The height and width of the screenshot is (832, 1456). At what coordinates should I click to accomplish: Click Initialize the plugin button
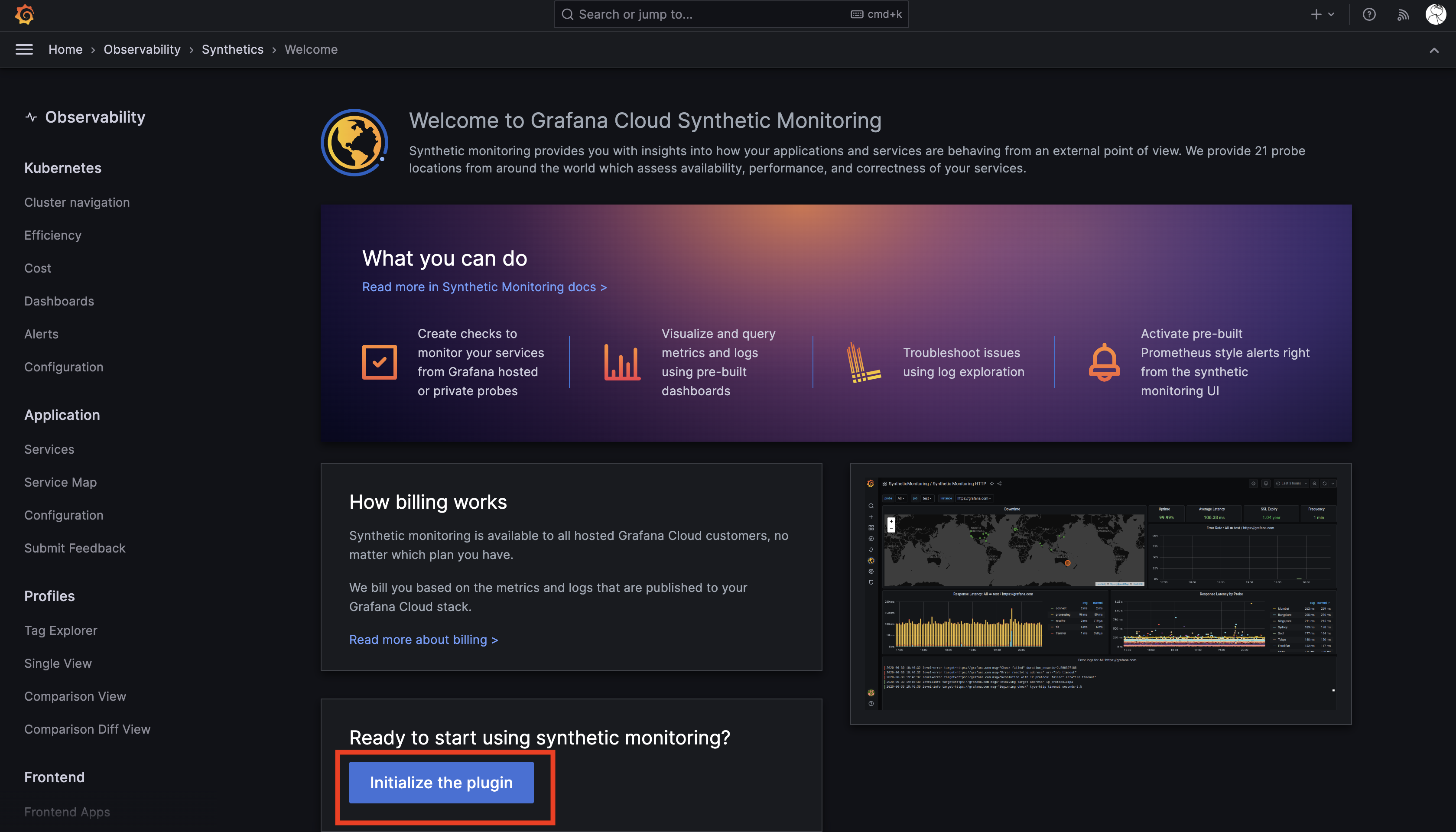point(441,782)
